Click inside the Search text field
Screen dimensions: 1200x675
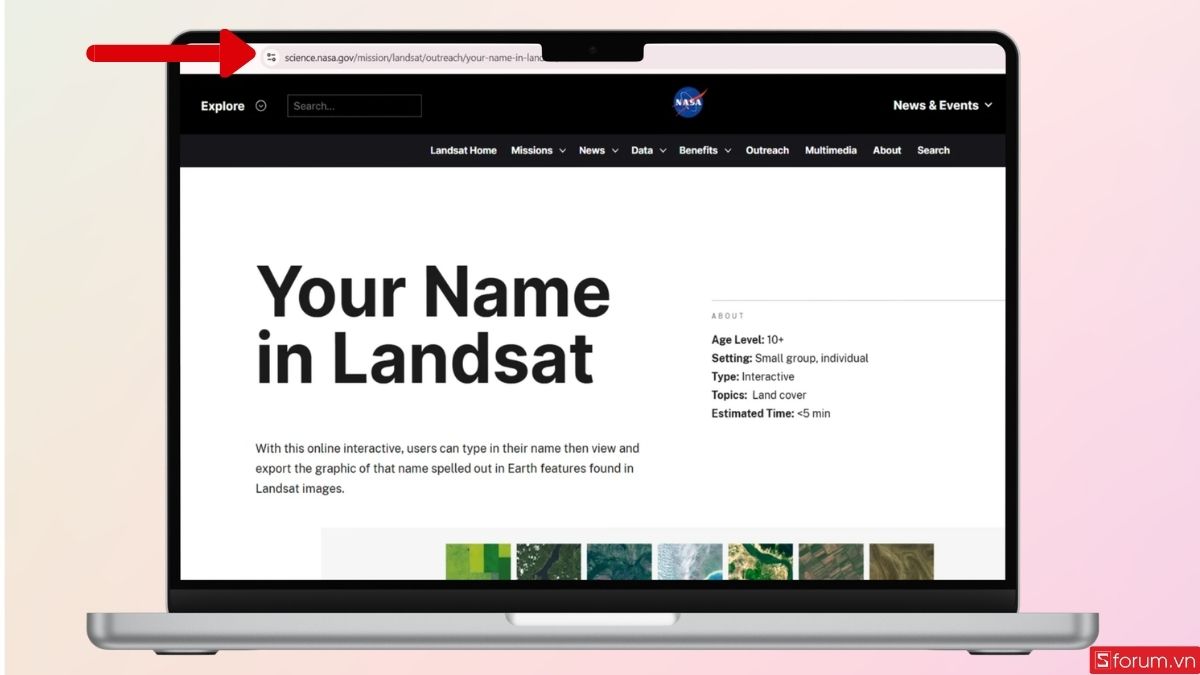(354, 105)
